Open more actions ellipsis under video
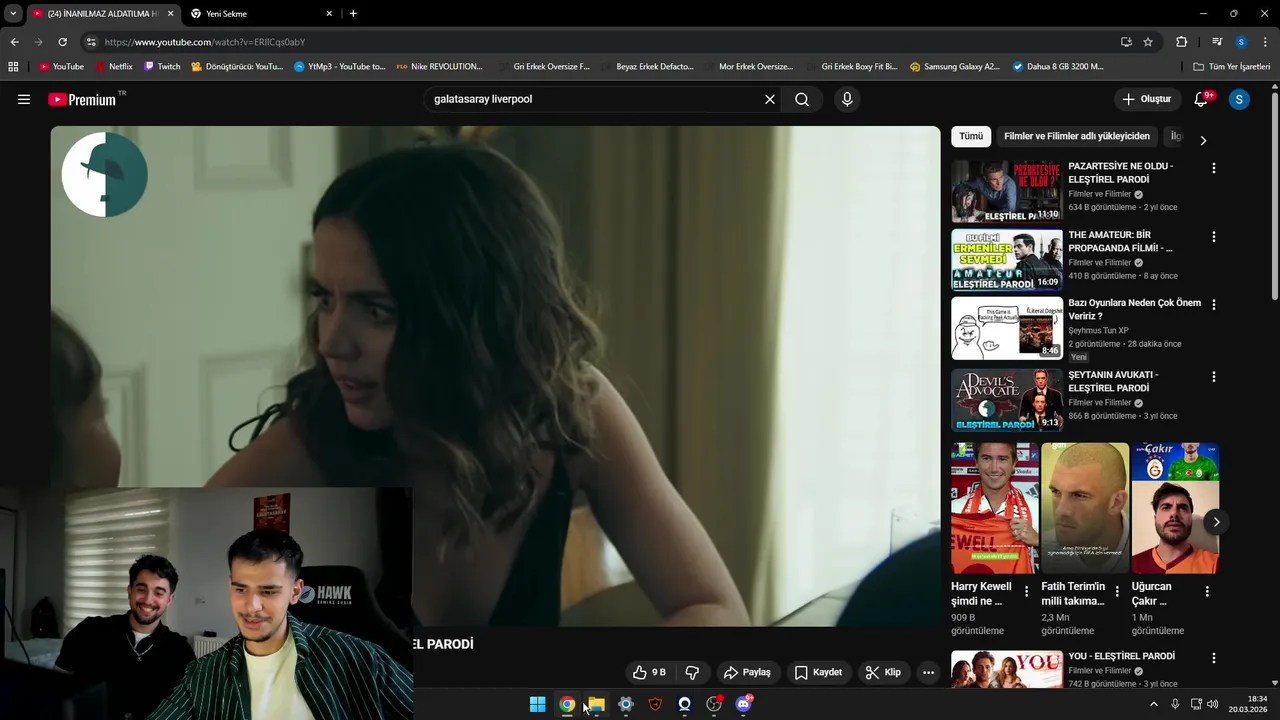 pos(928,672)
